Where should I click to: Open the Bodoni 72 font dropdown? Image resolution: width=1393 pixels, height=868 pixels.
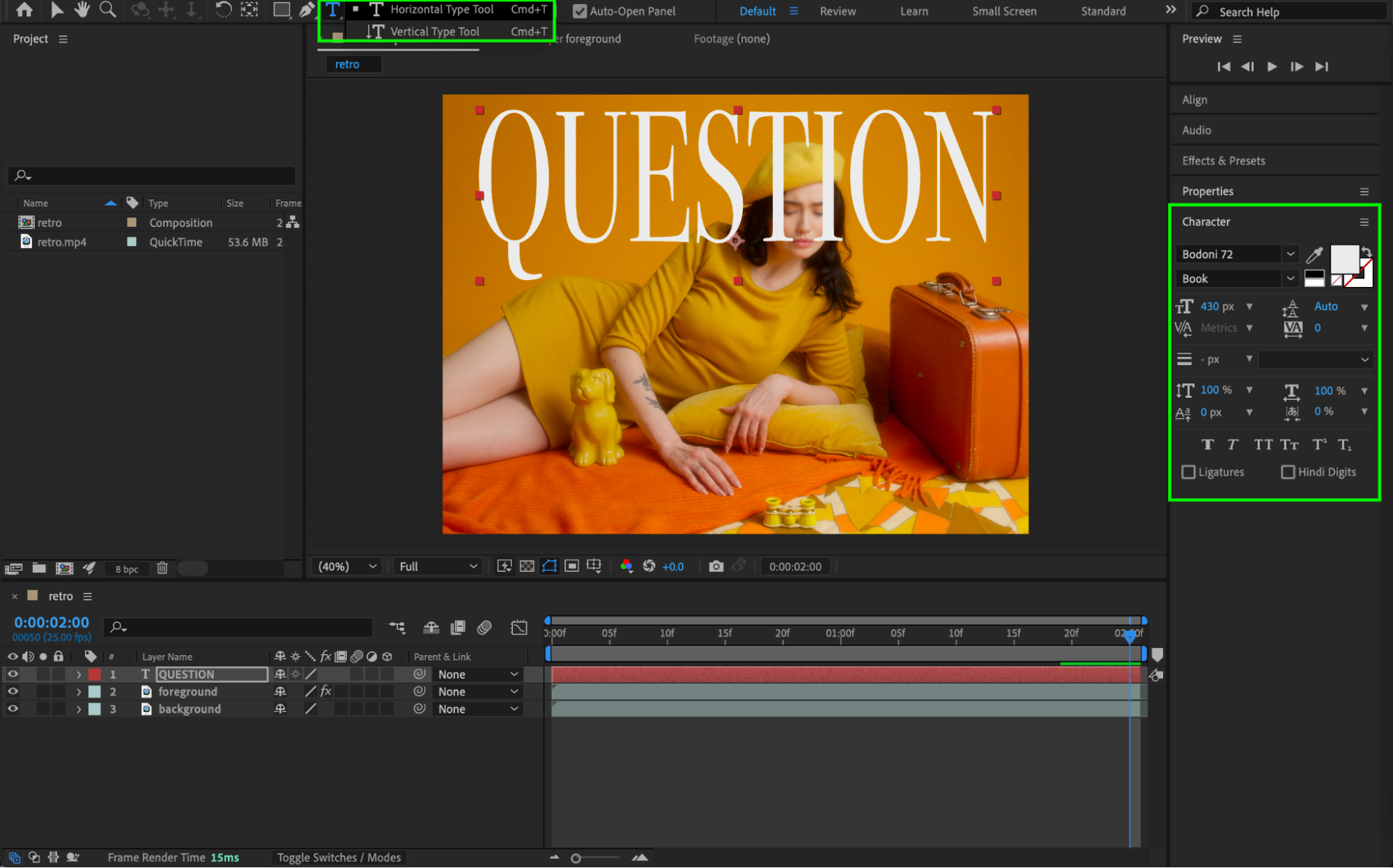point(1290,254)
